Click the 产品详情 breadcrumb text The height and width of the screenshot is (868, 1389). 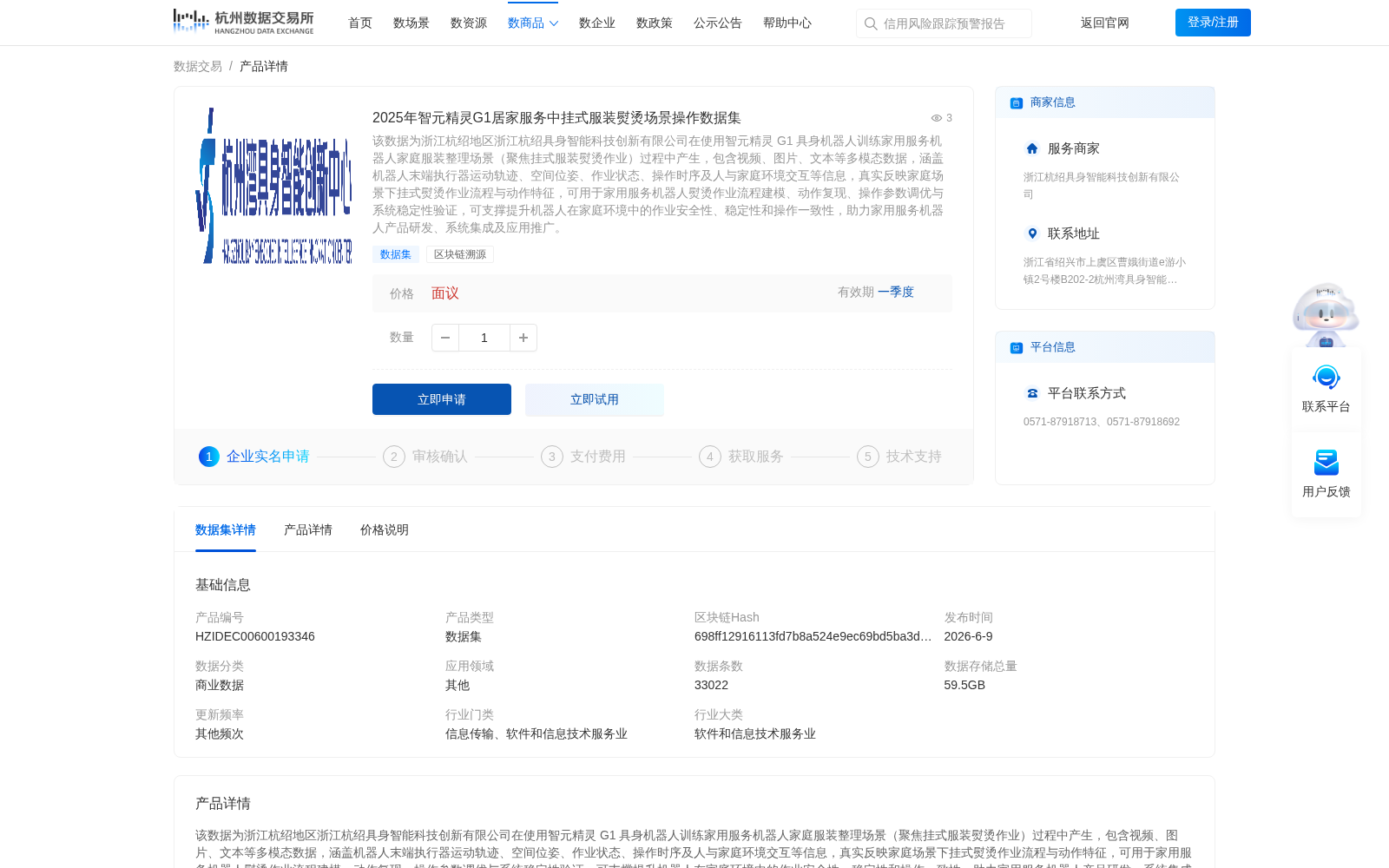[264, 66]
